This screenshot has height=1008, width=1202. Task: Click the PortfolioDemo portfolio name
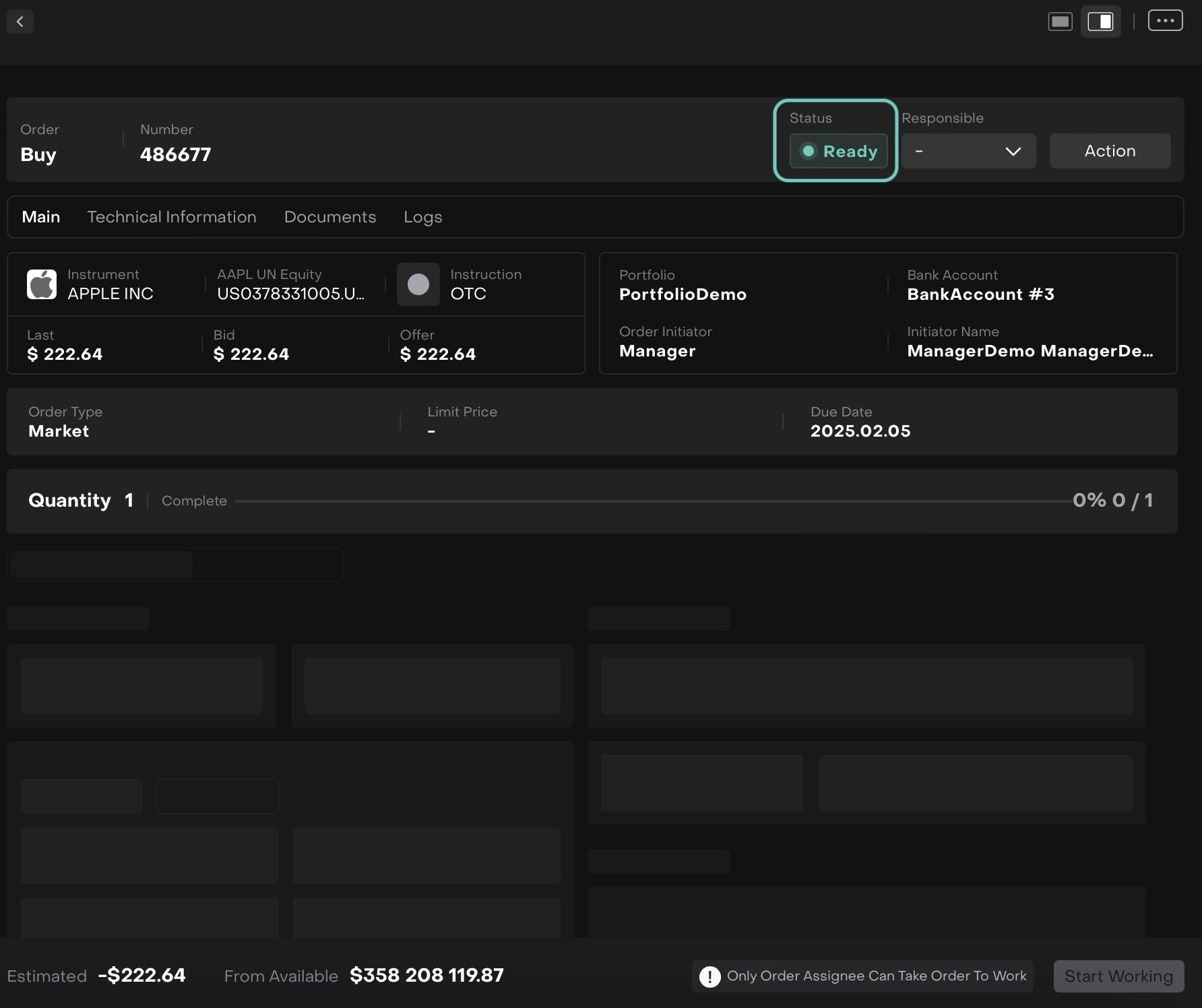(683, 294)
